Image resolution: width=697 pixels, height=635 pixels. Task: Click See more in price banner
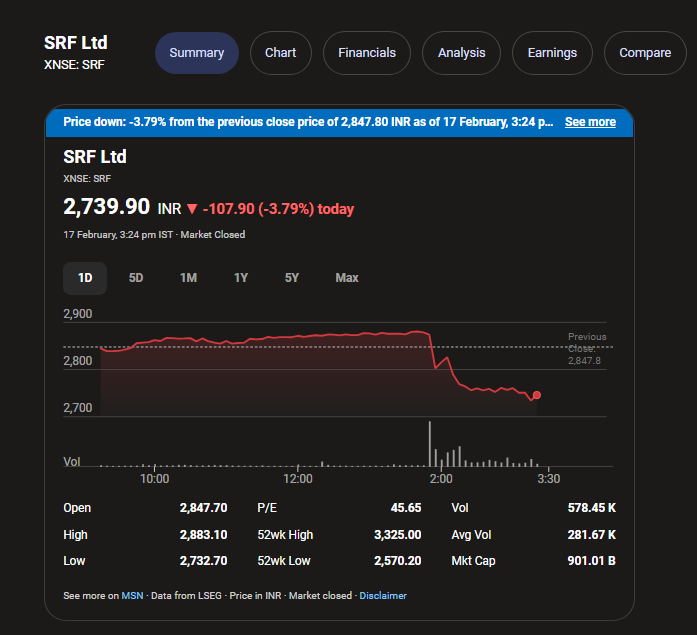(590, 122)
